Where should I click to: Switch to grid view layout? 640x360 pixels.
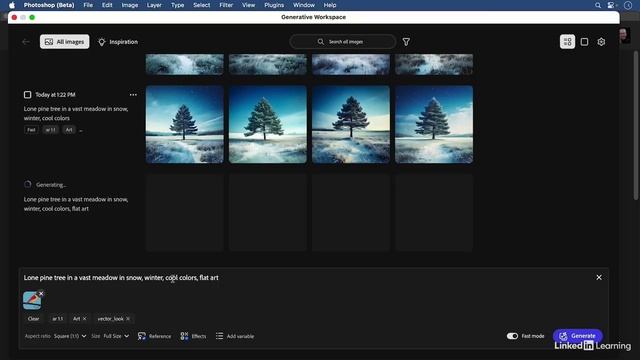click(x=567, y=42)
